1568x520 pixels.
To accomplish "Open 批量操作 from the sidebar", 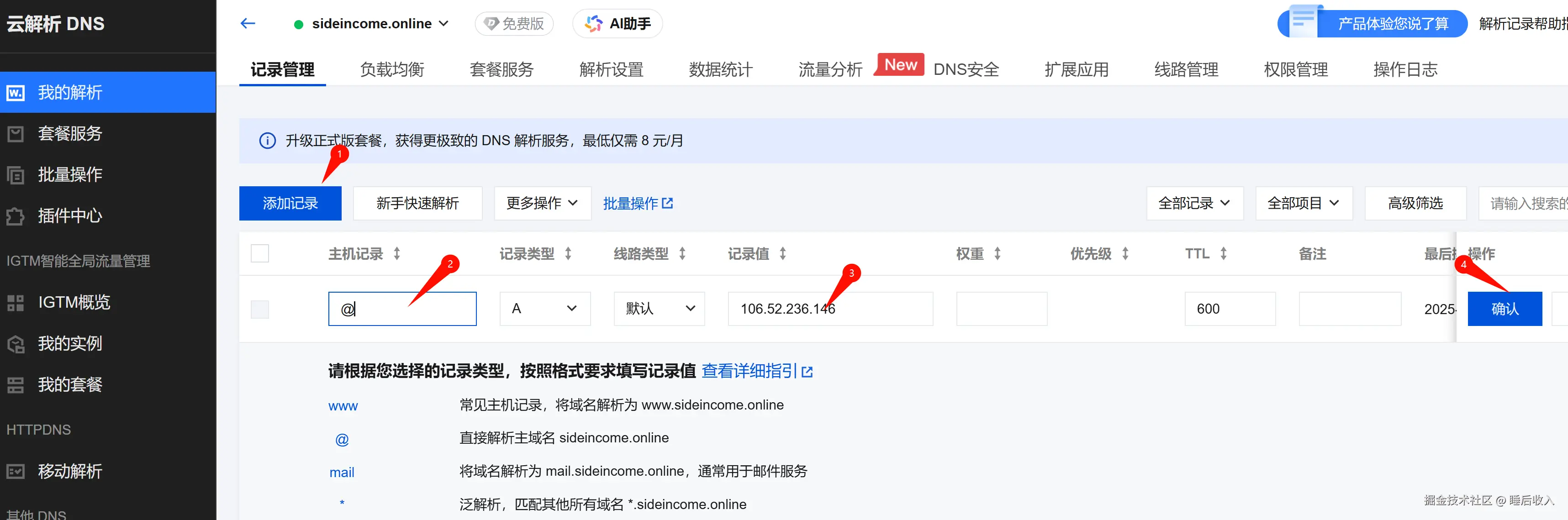I will point(69,174).
